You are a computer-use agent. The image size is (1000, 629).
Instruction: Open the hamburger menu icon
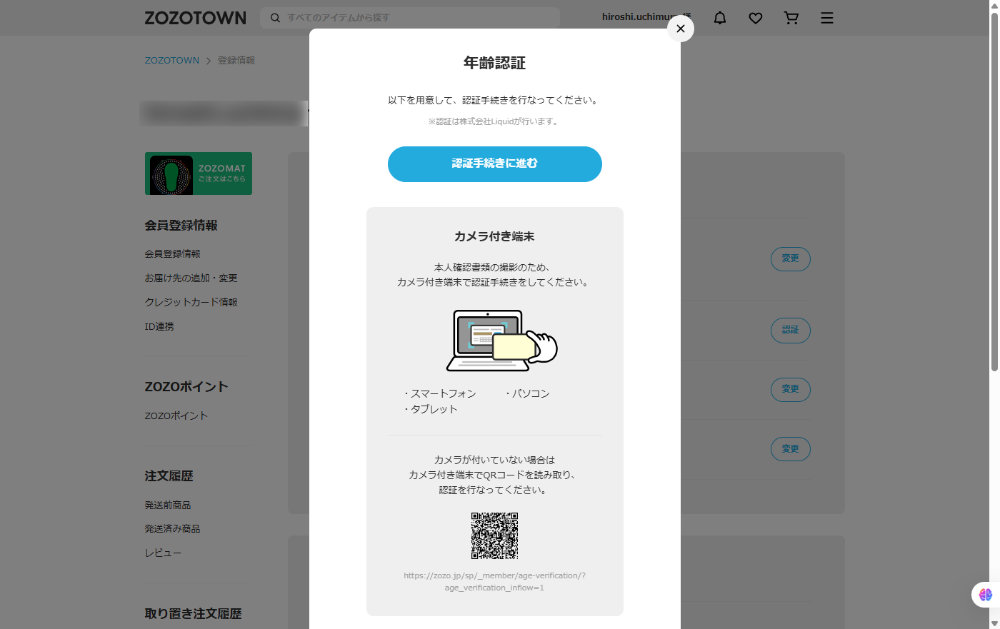pos(827,18)
